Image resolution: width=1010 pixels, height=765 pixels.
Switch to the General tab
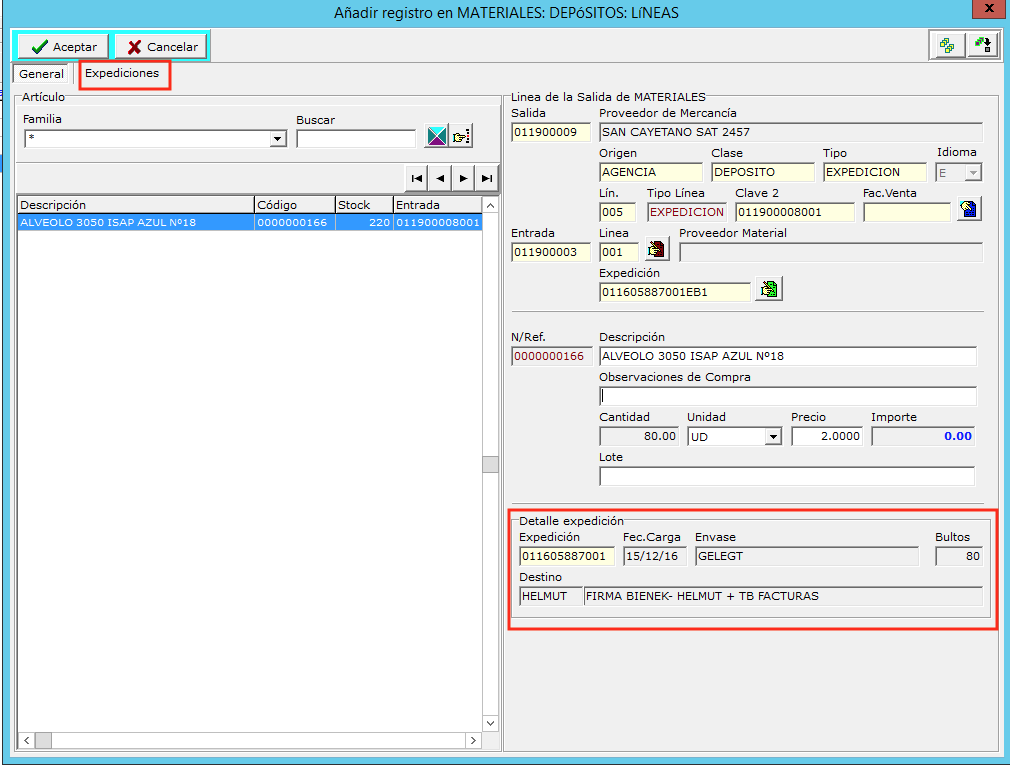pyautogui.click(x=41, y=74)
